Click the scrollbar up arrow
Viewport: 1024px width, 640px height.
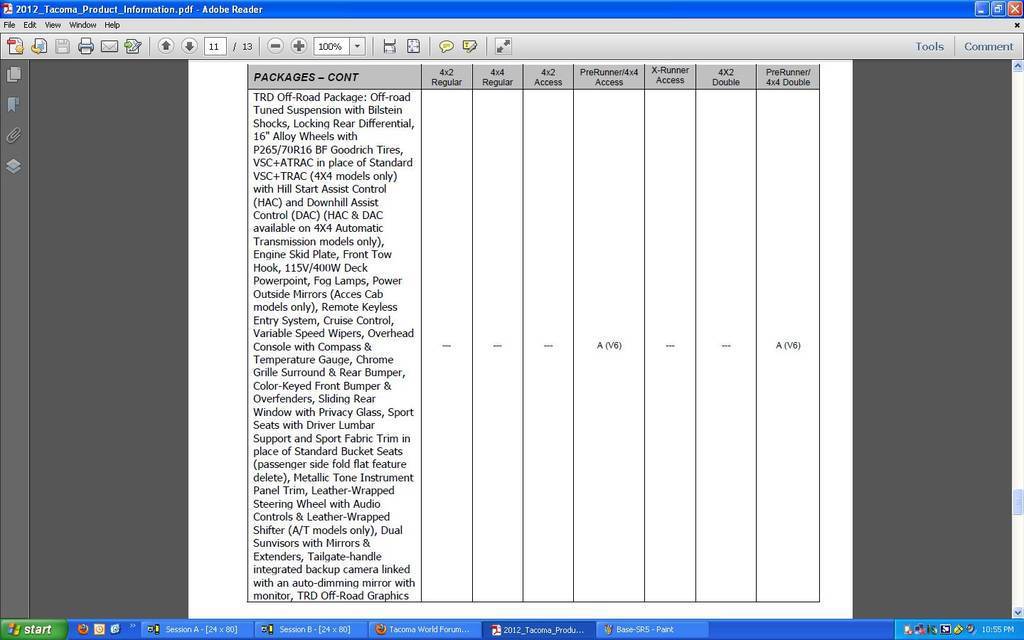[1017, 66]
